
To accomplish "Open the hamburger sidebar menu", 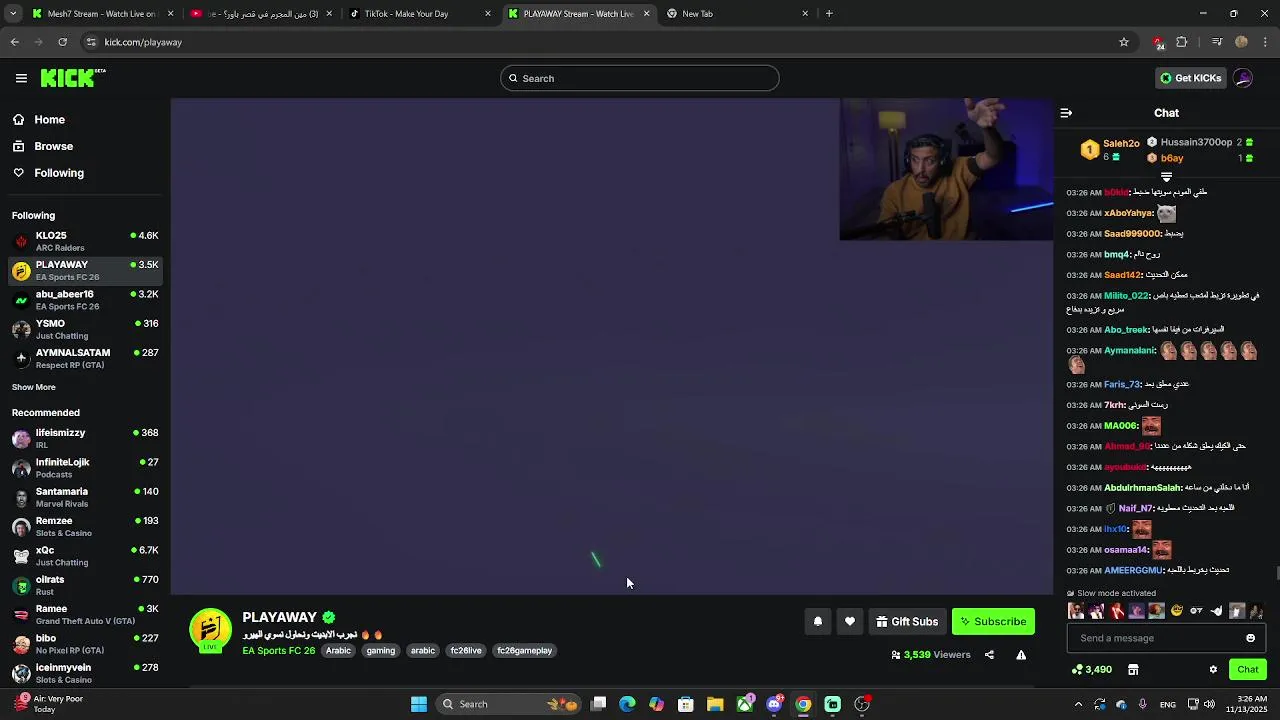I will pyautogui.click(x=21, y=78).
